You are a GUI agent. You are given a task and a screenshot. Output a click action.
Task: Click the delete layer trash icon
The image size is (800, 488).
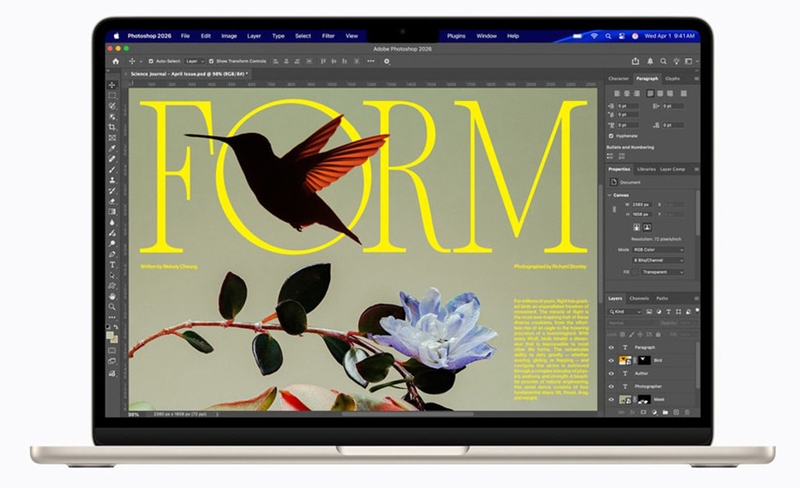[x=687, y=412]
